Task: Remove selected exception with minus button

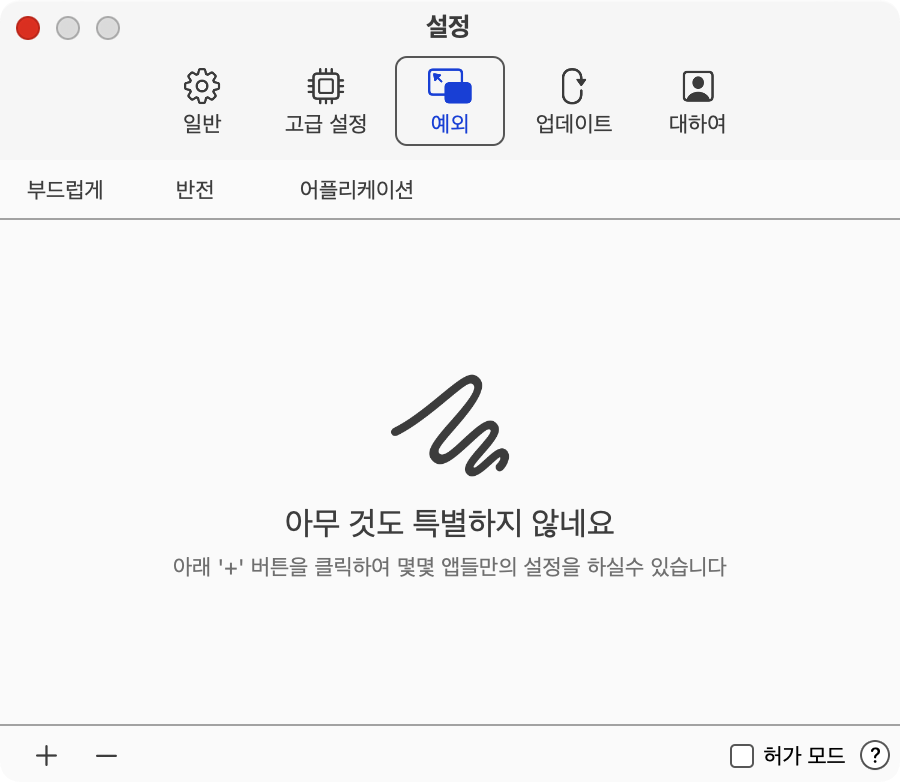Action: pyautogui.click(x=106, y=756)
